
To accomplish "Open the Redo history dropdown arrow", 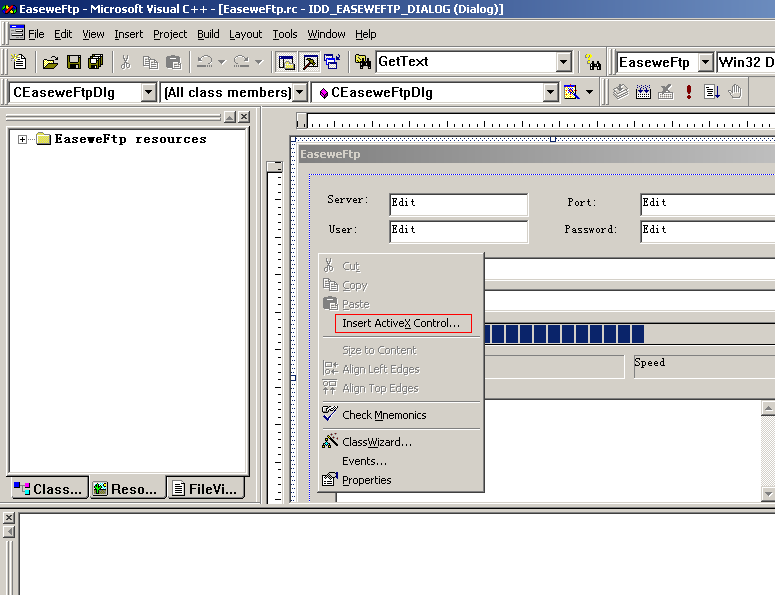I will click(258, 62).
